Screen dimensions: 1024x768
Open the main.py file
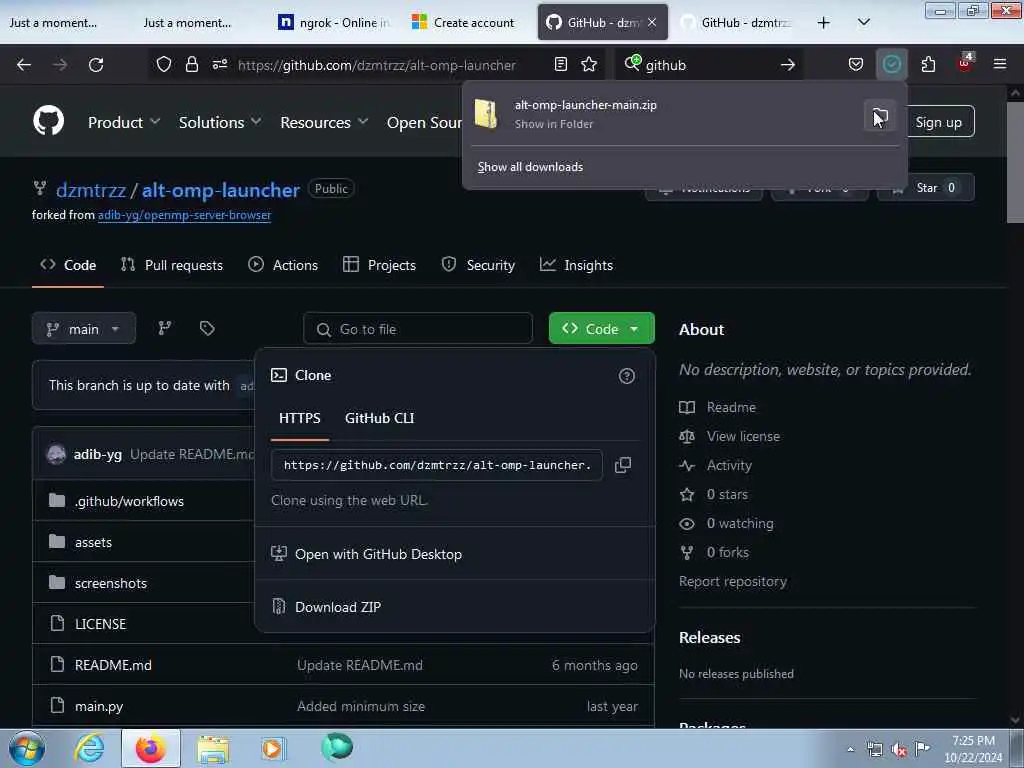pos(99,706)
